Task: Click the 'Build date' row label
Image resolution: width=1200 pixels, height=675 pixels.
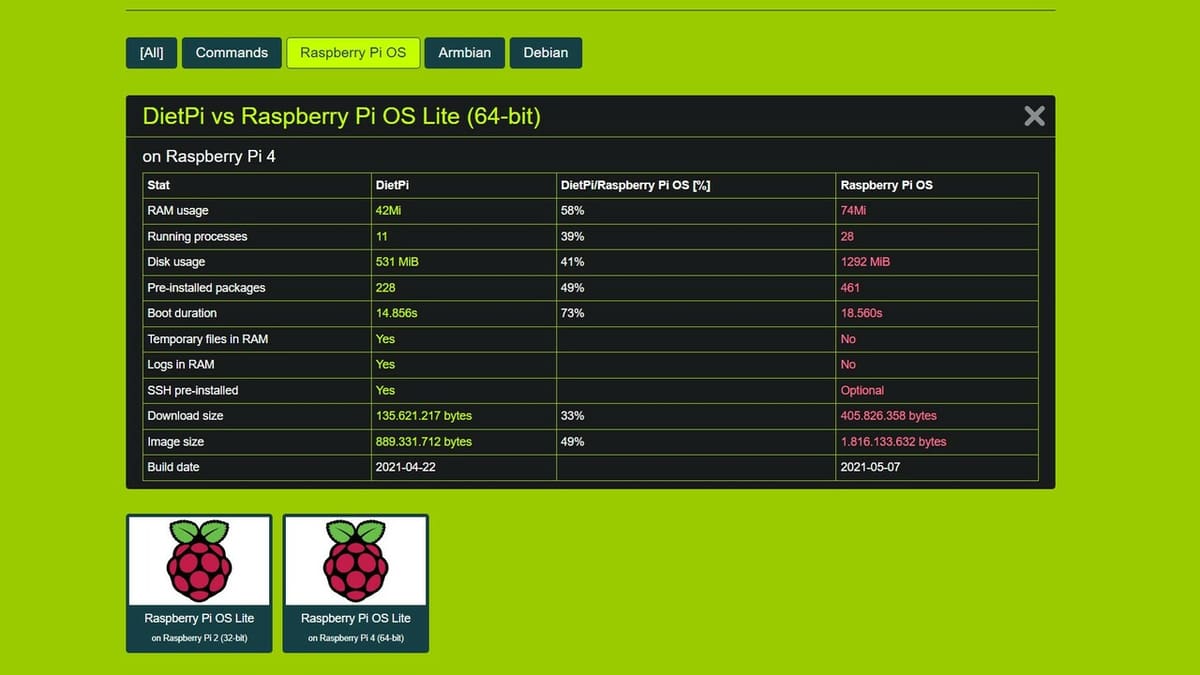Action: click(173, 467)
